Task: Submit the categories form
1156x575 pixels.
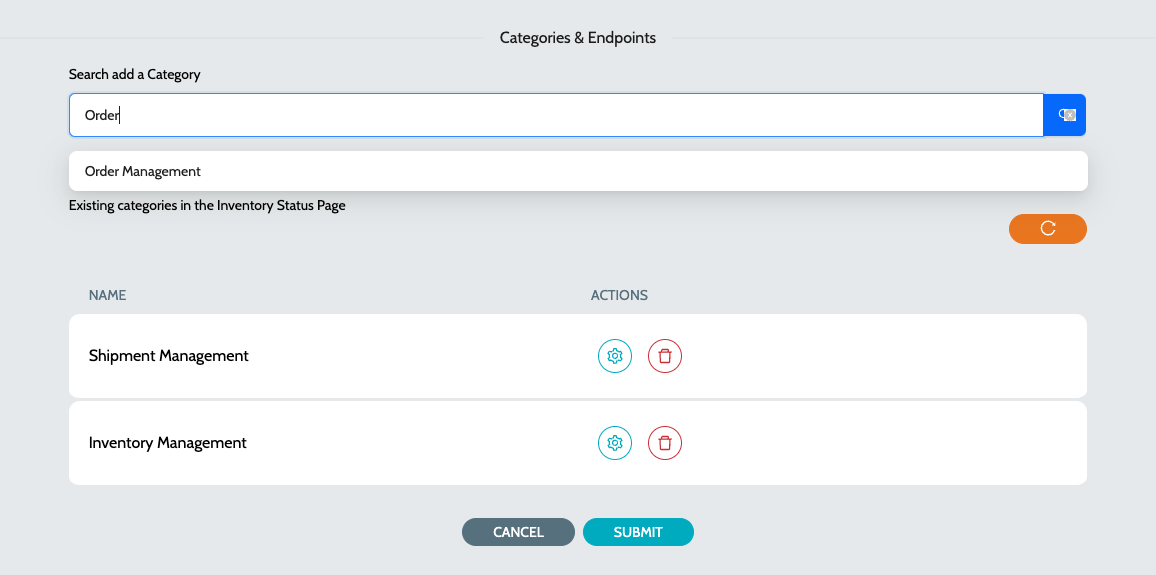Action: (x=638, y=532)
